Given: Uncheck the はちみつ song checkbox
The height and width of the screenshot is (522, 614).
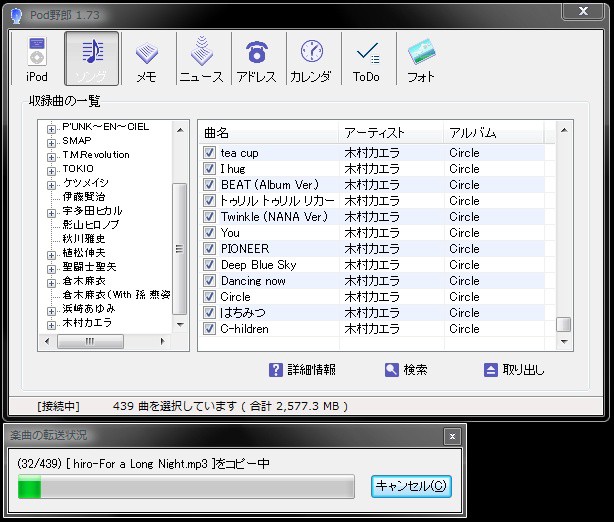Looking at the screenshot, I should coord(209,312).
